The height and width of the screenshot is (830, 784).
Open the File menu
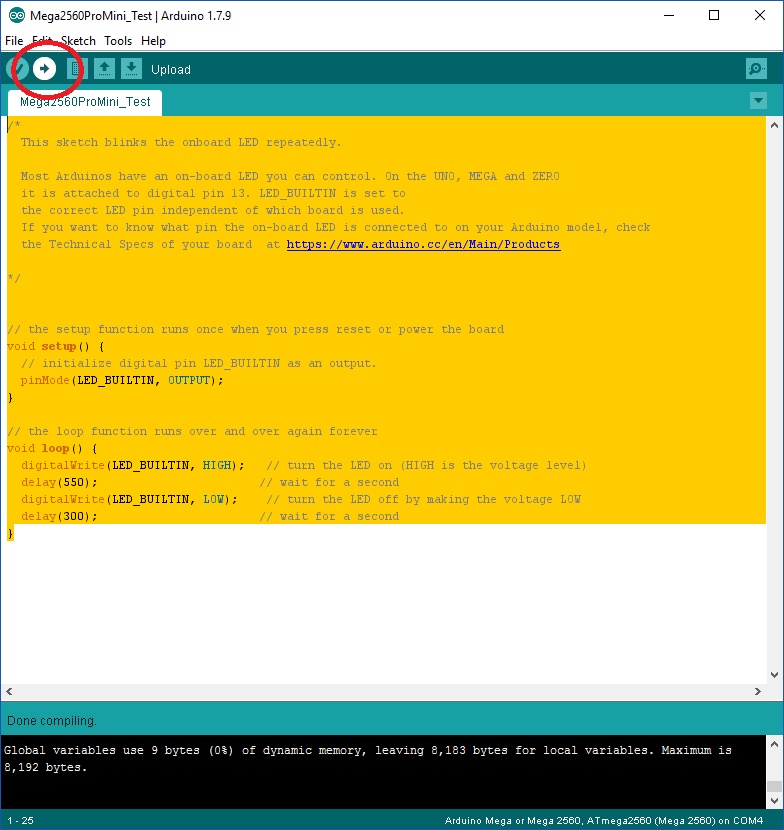tap(14, 41)
